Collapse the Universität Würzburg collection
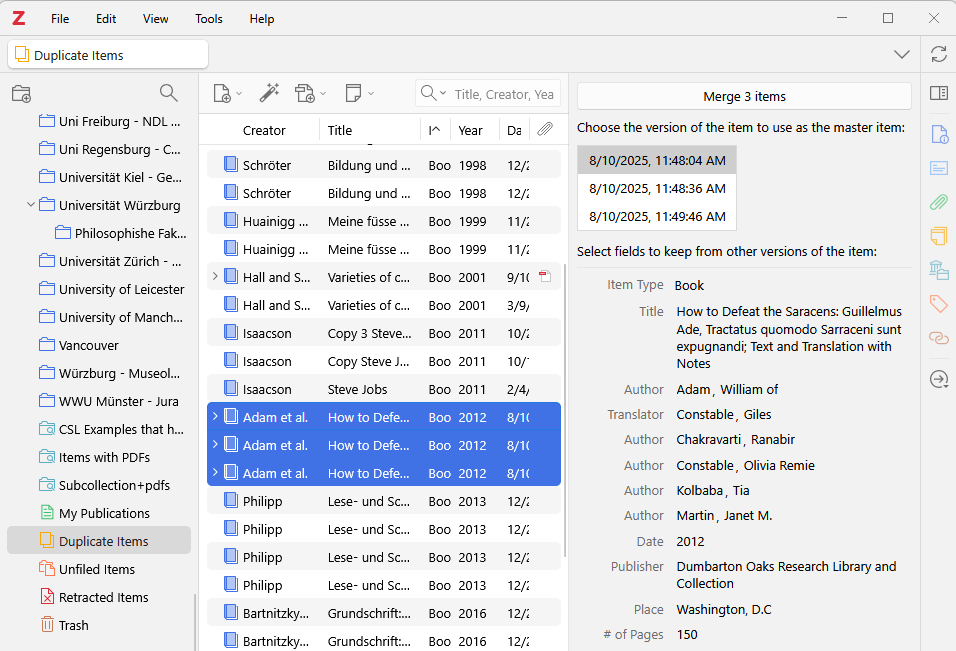Viewport: 956px width, 651px height. click(32, 205)
